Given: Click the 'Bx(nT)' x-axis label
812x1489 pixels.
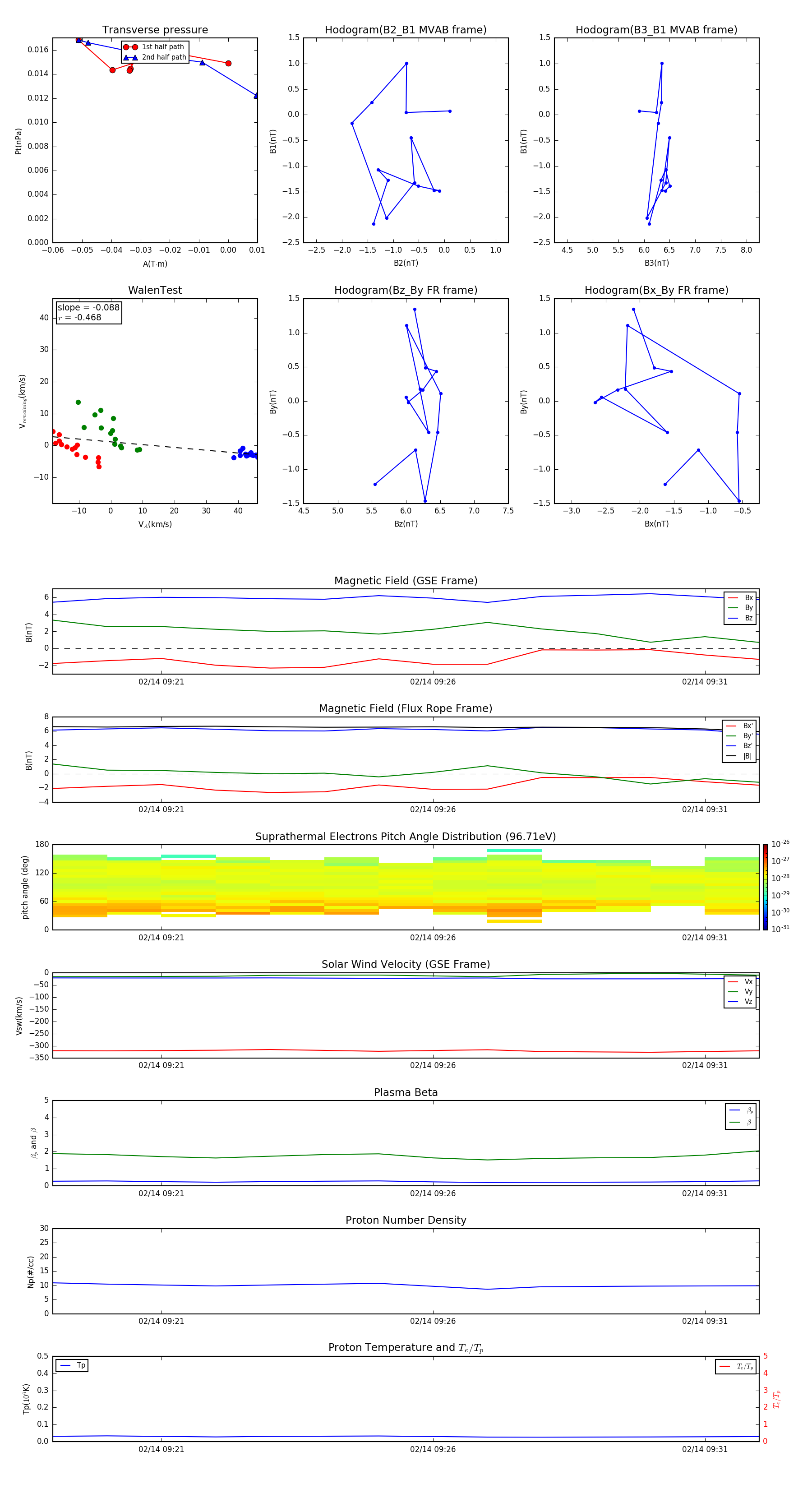Looking at the screenshot, I should (656, 524).
